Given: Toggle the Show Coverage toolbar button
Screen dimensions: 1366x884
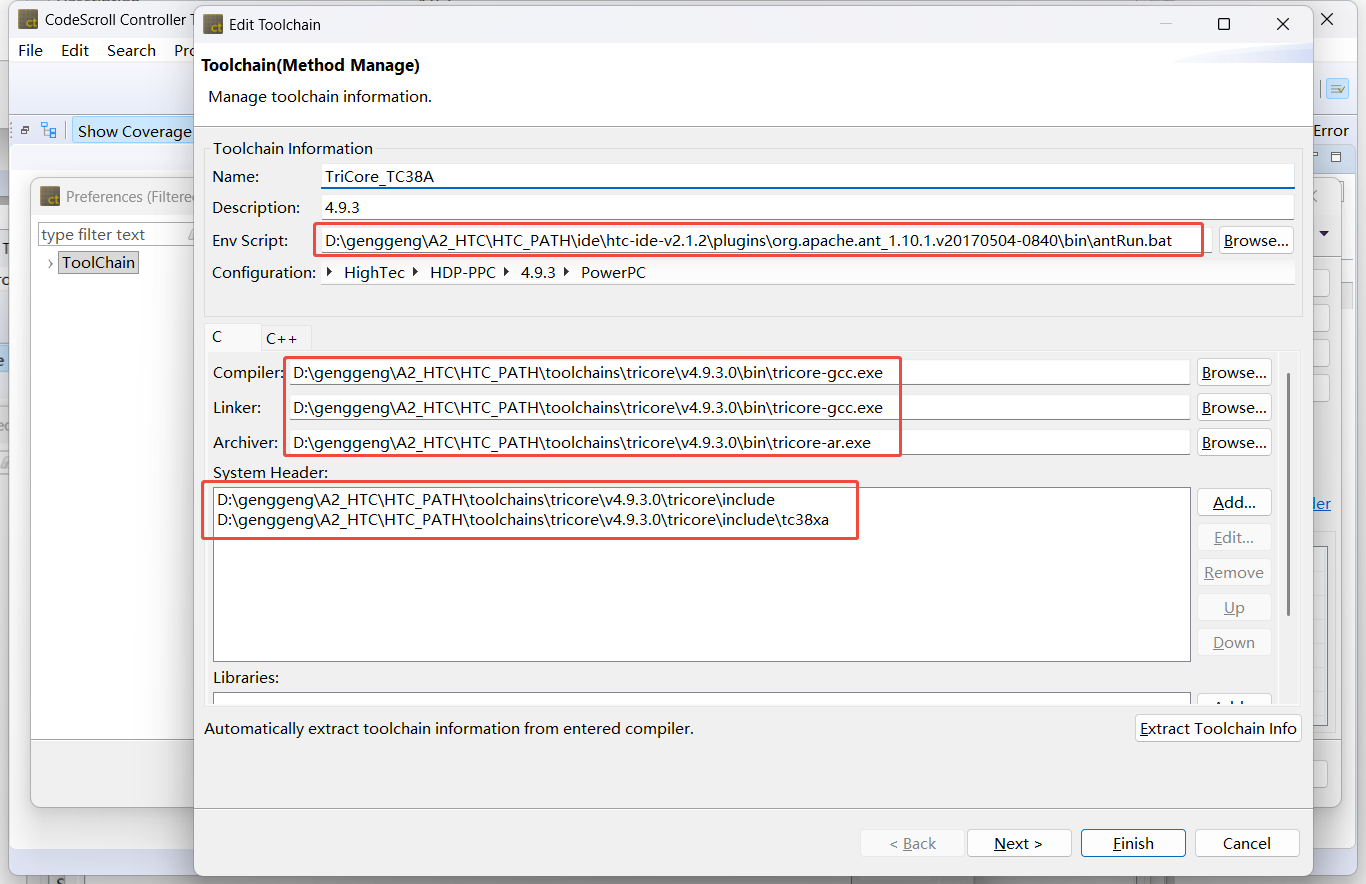Looking at the screenshot, I should pyautogui.click(x=133, y=131).
